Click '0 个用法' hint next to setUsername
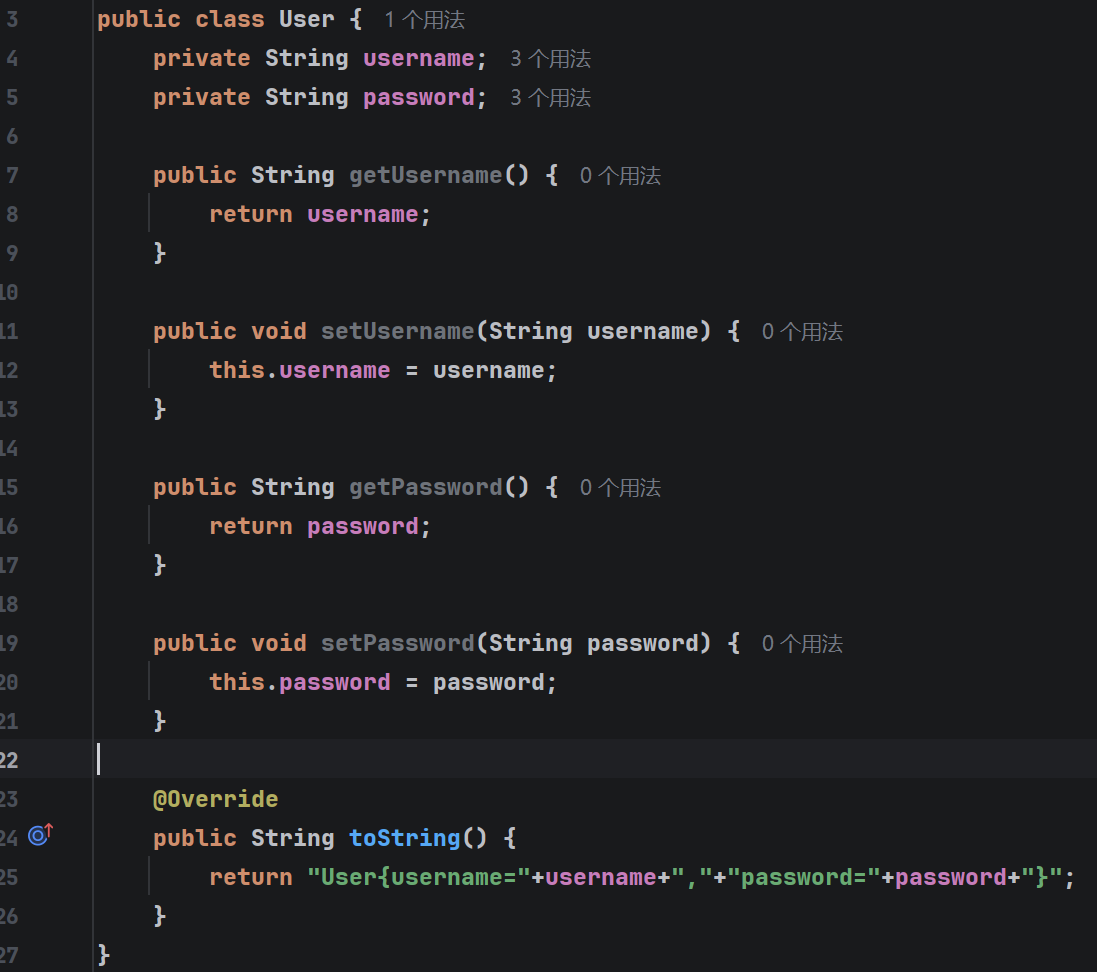Image resolution: width=1097 pixels, height=972 pixels. 802,332
